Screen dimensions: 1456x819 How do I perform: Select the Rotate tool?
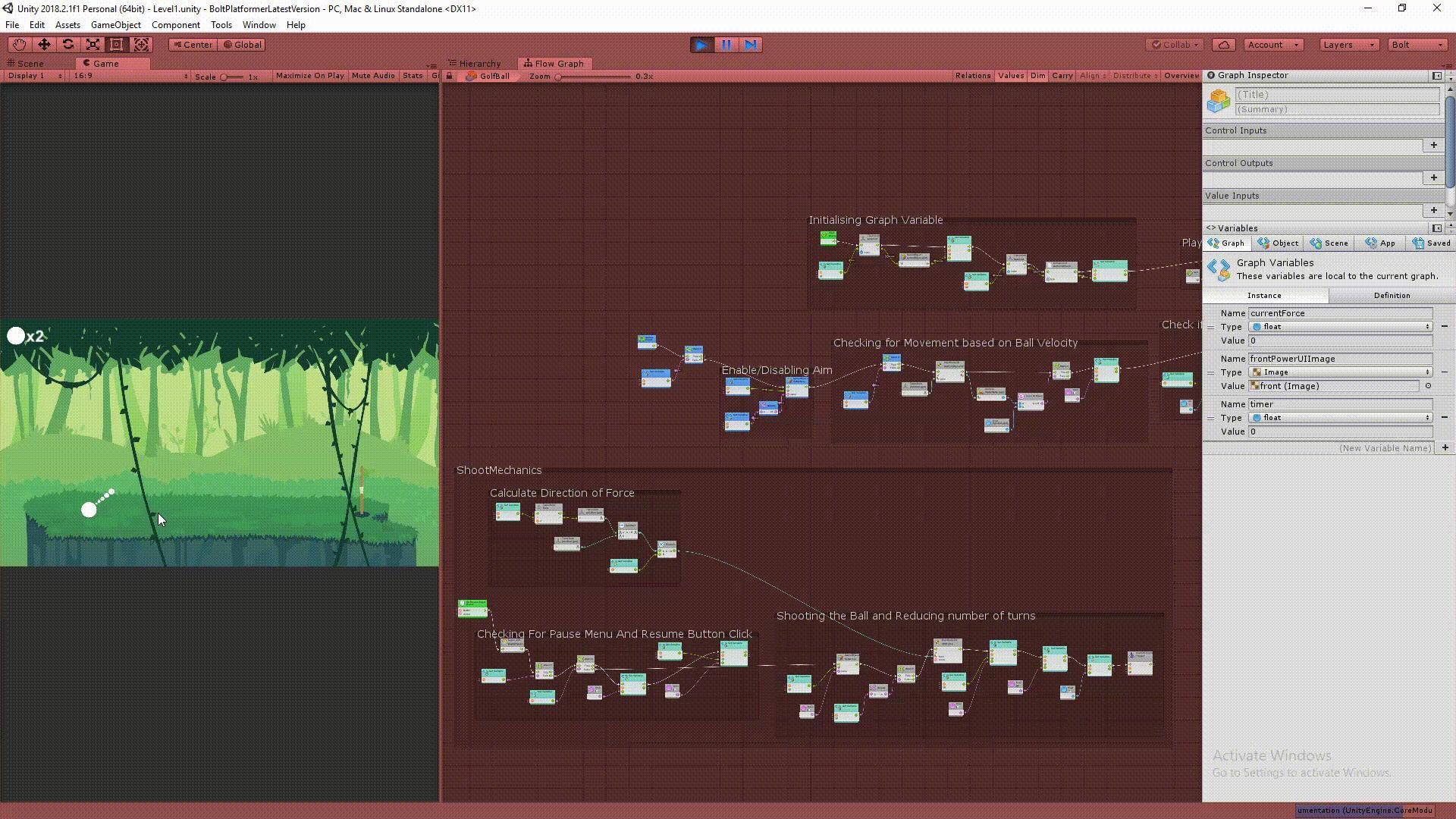coord(68,45)
